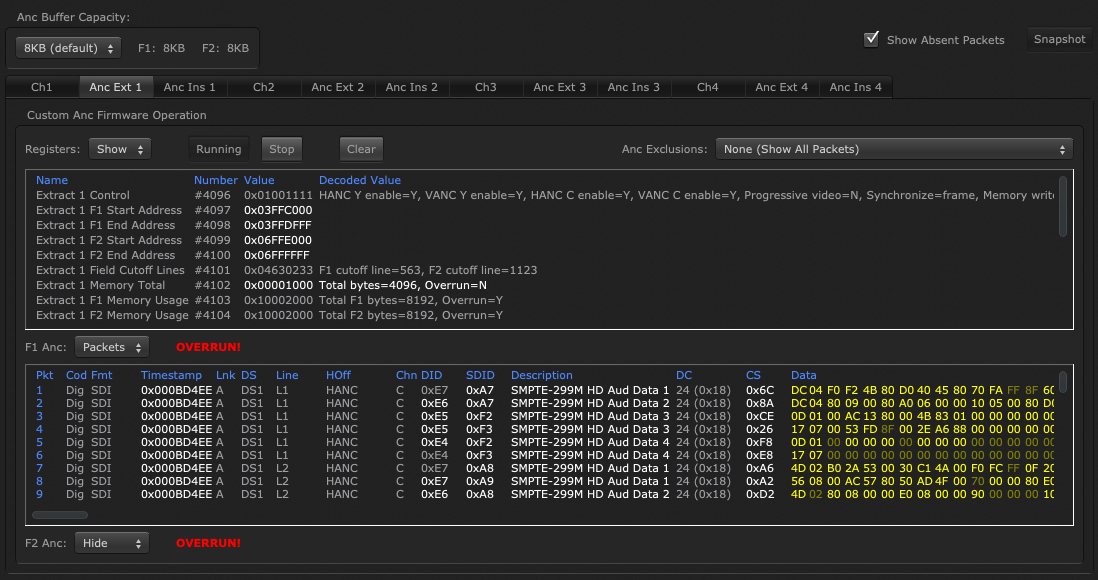
Task: Click the register list vertical scrollbar
Action: pyautogui.click(x=1062, y=207)
